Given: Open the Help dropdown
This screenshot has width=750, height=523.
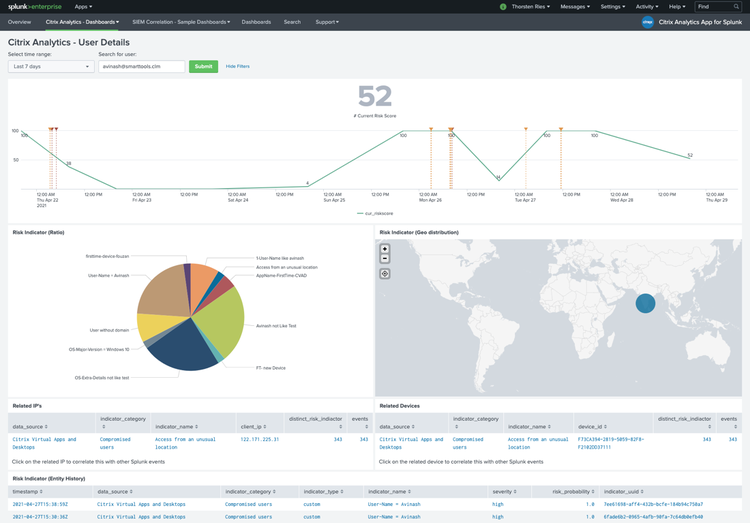Looking at the screenshot, I should tap(677, 7).
